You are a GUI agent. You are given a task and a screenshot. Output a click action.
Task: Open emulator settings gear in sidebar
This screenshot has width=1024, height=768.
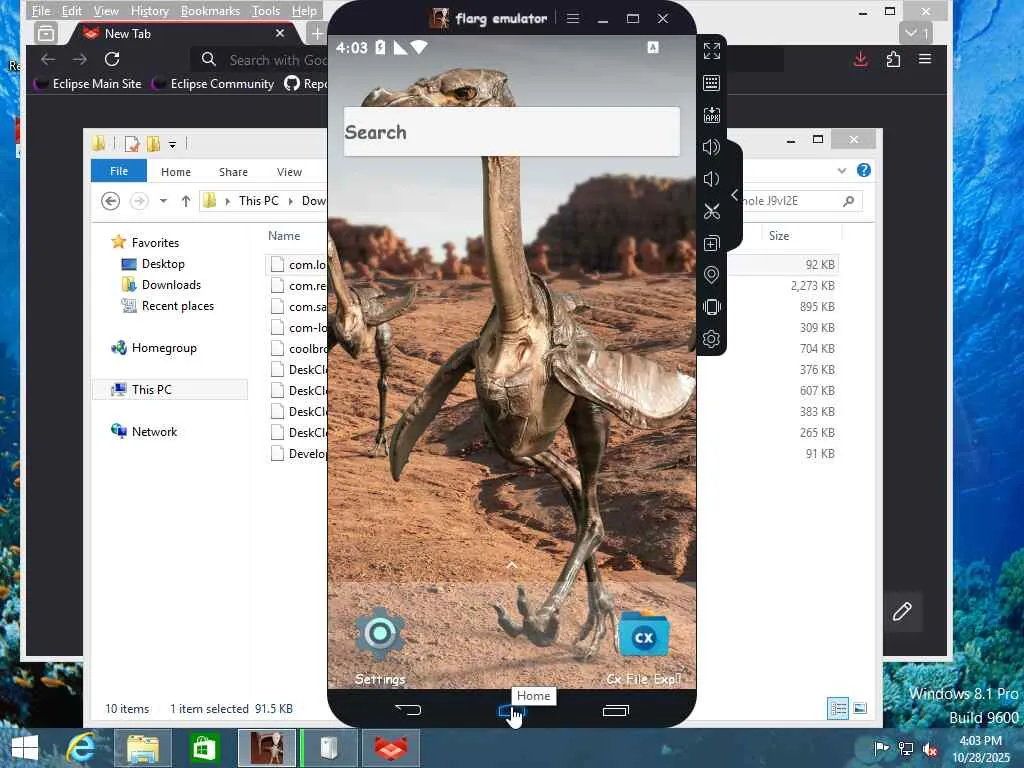[711, 339]
